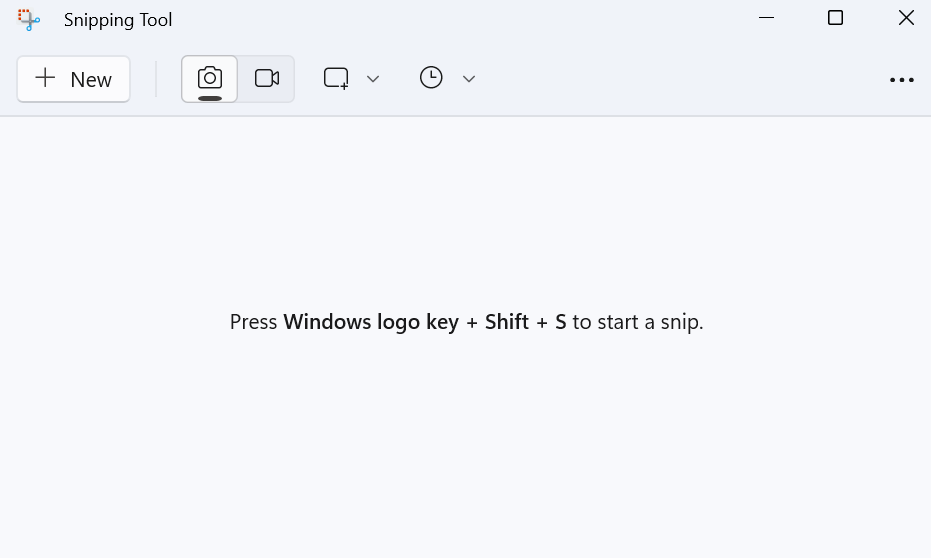Screen dimensions: 931x558
Task: Click the 'to start a snip' text
Action: [637, 322]
